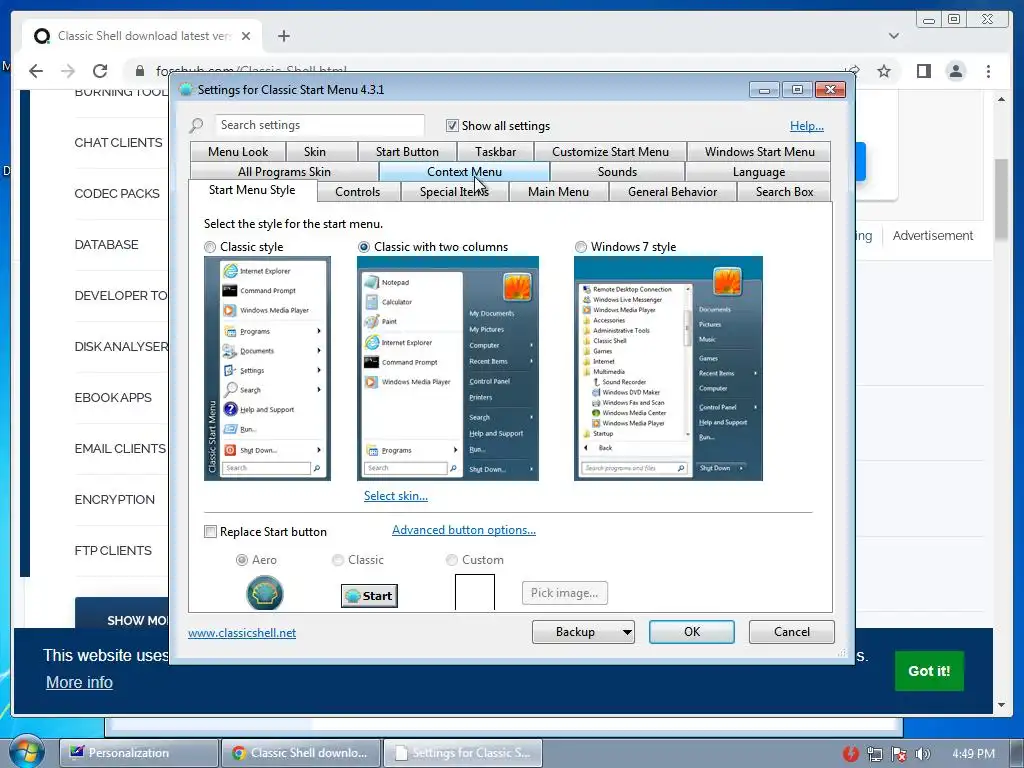Open the Windows Start orb
The image size is (1024, 768).
(x=26, y=751)
